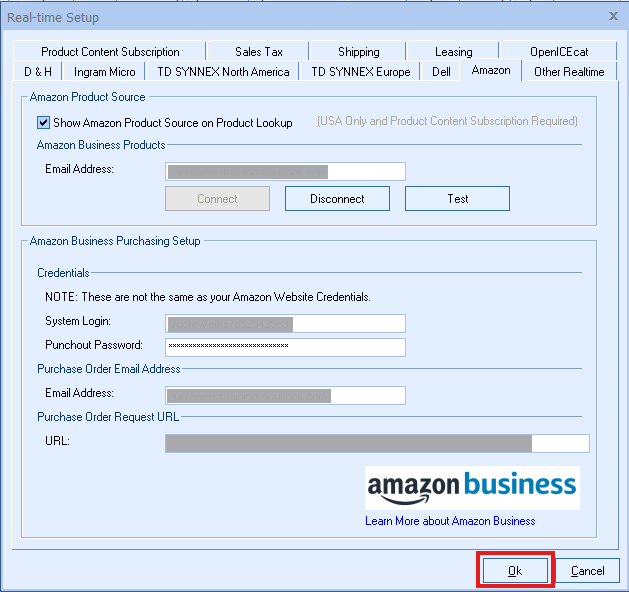Click Purchase Order Email Address field
Screen dimensions: 629x592
coord(285,395)
